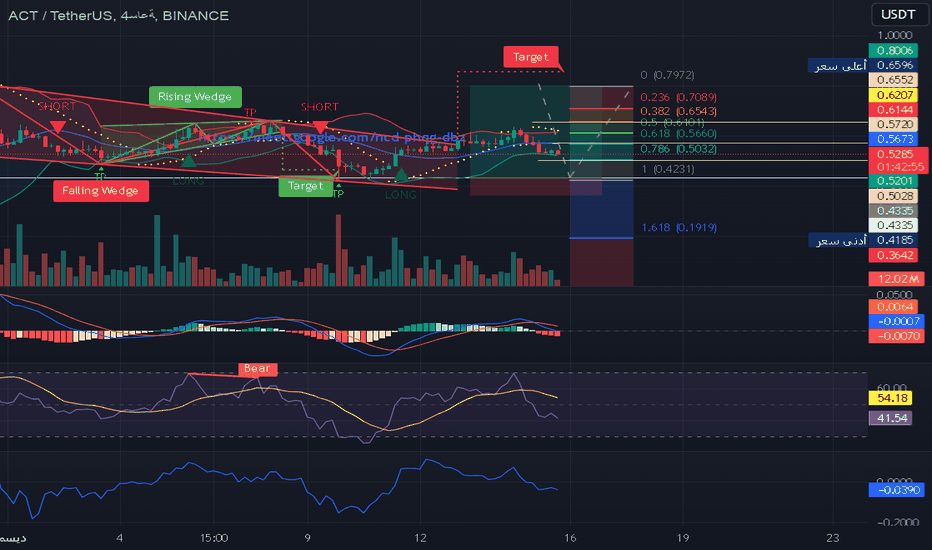
Task: Click the blue -0.0390 indicator value label
Action: tap(894, 489)
